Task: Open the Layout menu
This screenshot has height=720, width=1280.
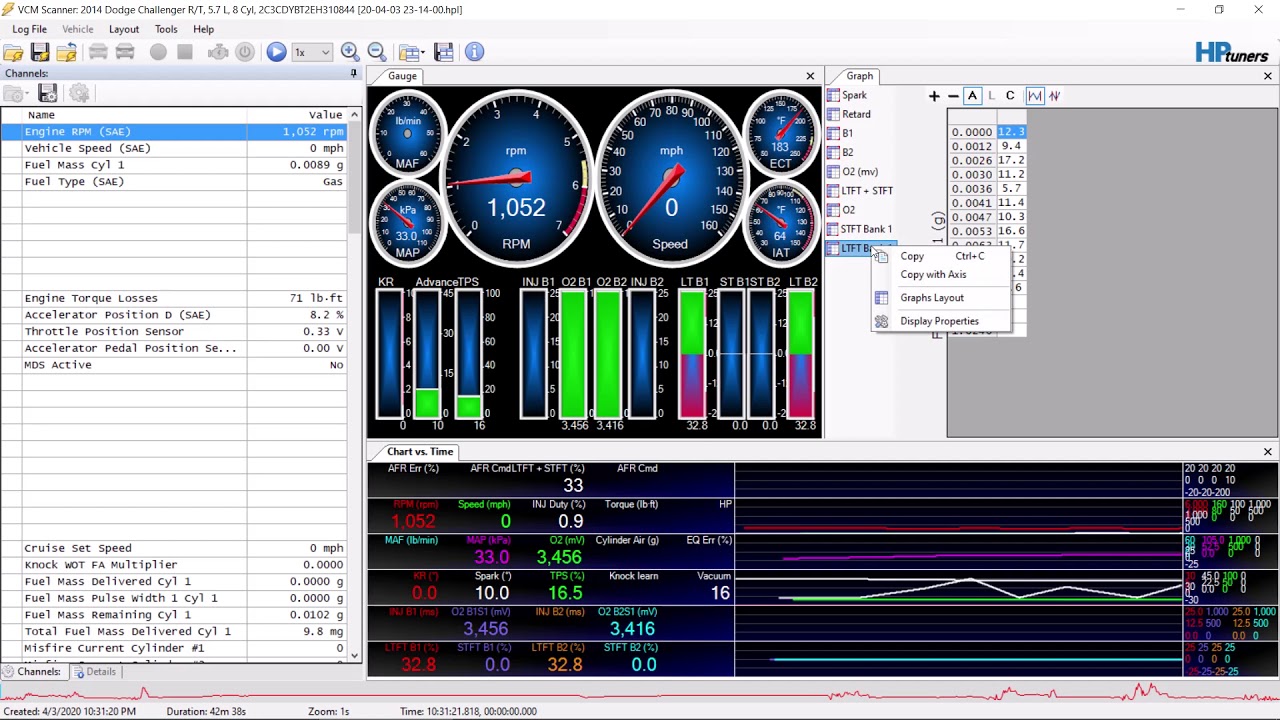Action: coord(124,29)
